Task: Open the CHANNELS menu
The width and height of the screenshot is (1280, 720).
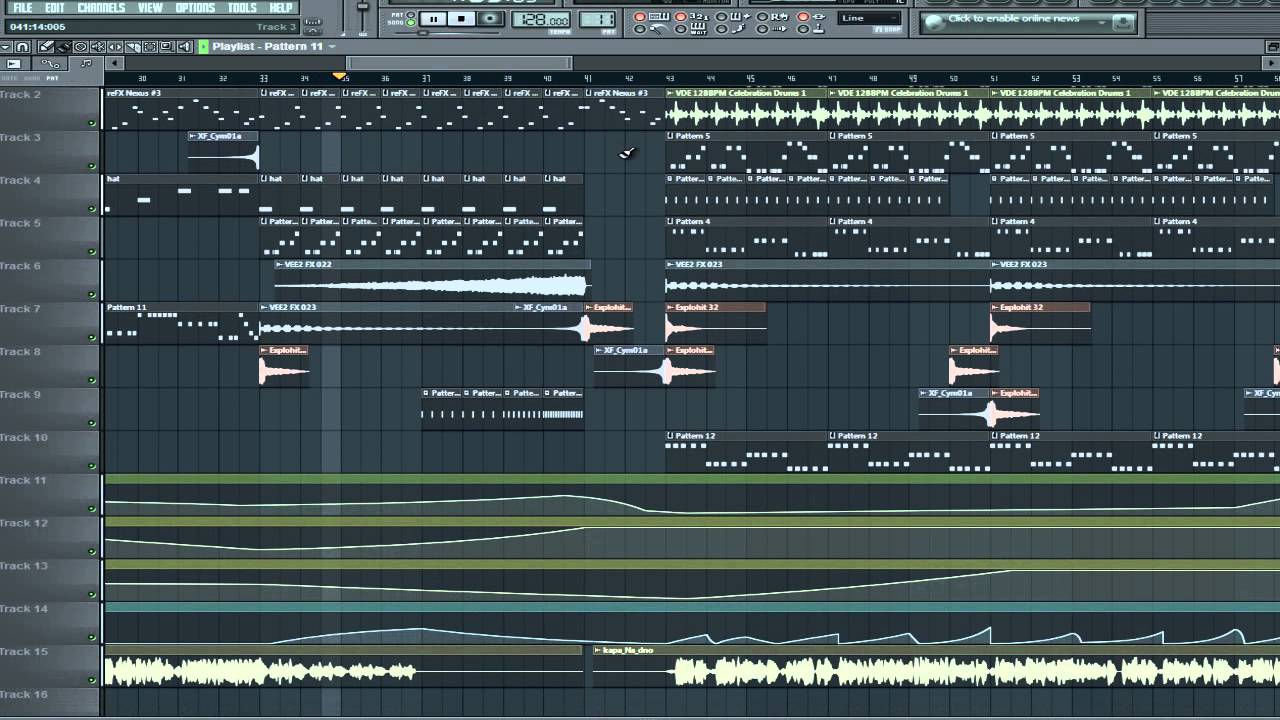Action: click(x=101, y=8)
